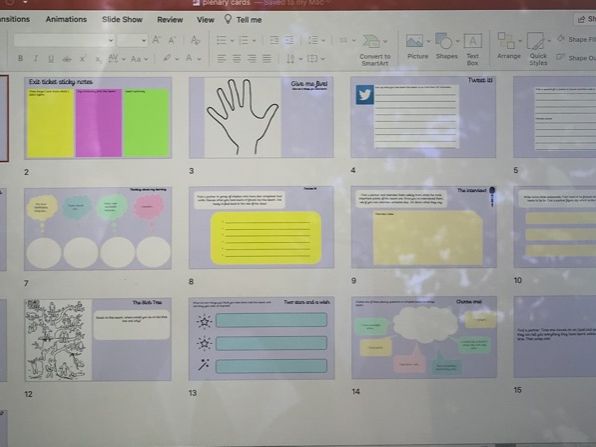Screen dimensions: 596x447
Task: Click the Tell me search box
Action: coord(243,19)
